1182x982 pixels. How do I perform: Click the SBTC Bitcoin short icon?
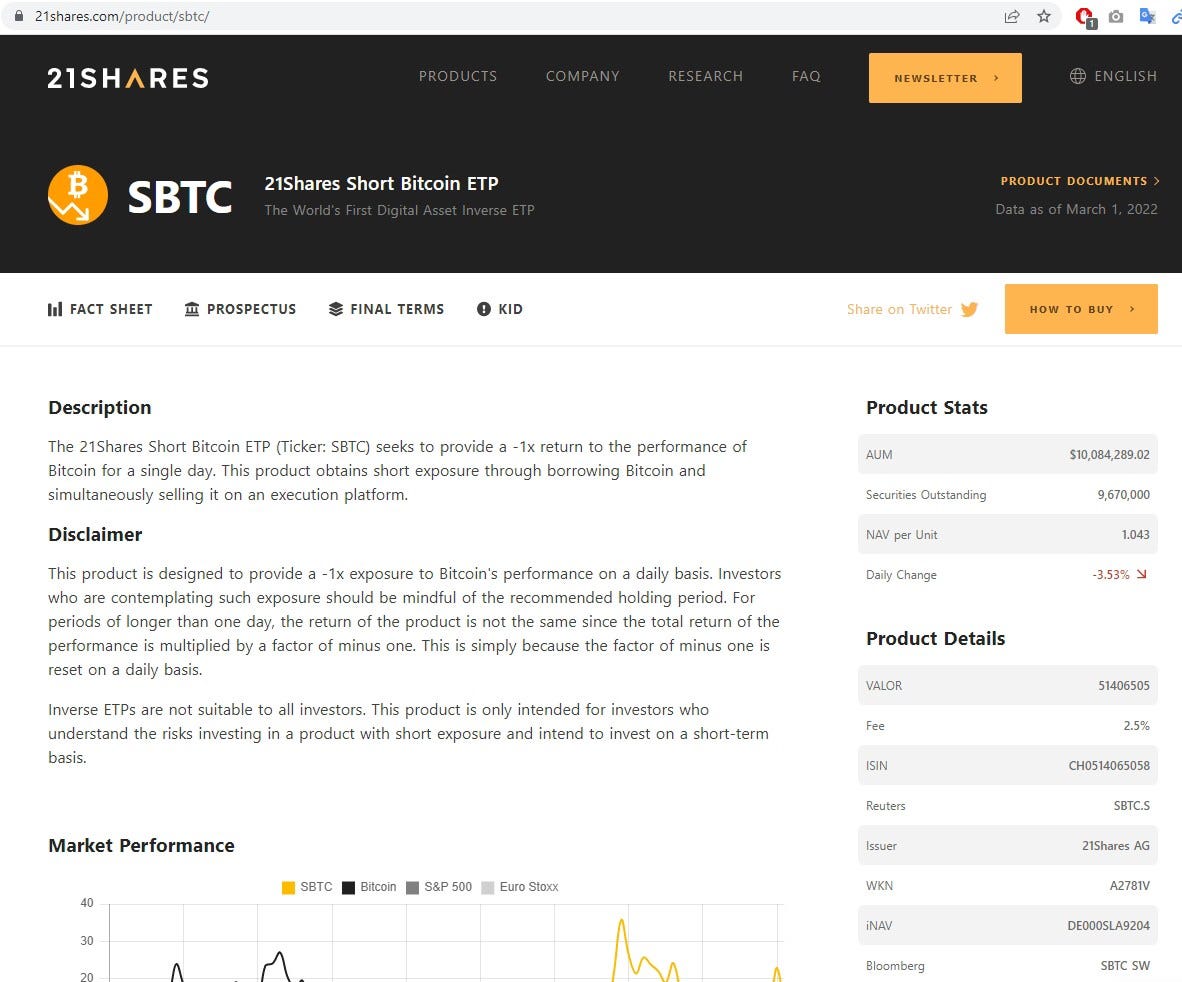78,195
